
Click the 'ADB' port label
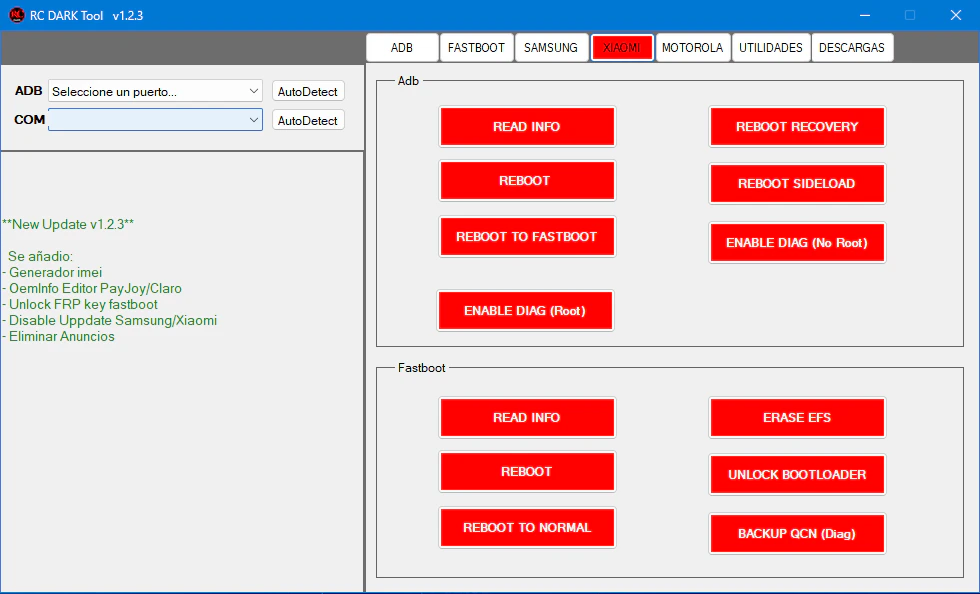coord(29,91)
